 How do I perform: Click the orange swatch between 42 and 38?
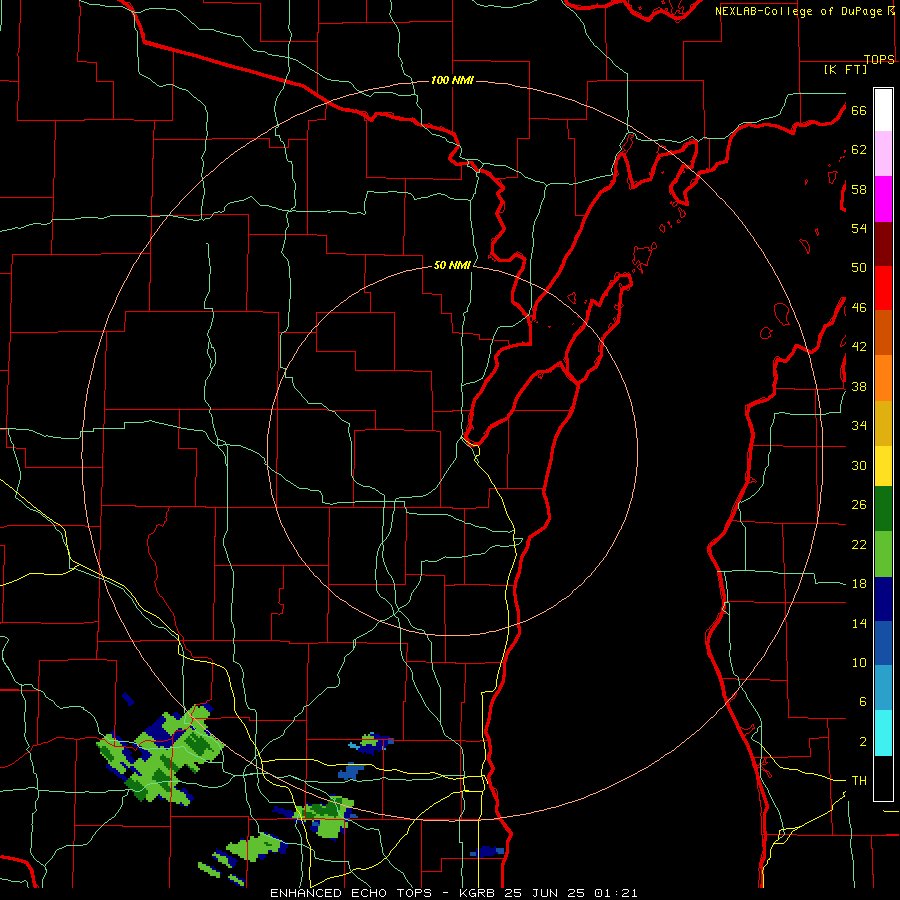click(883, 378)
